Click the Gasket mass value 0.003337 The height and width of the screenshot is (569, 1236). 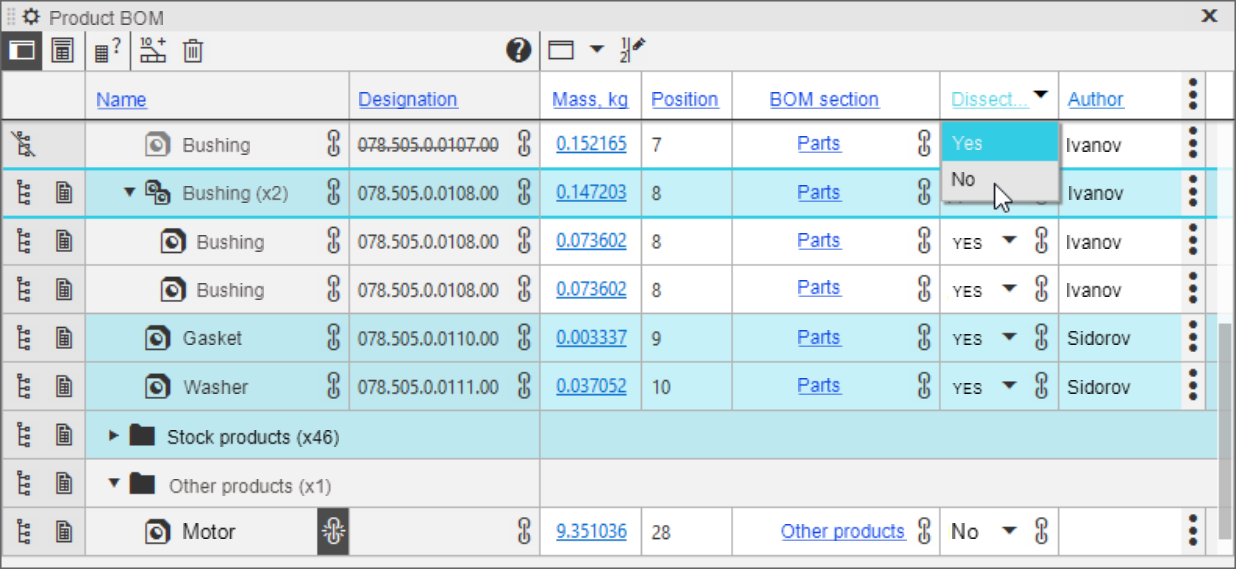click(x=591, y=338)
